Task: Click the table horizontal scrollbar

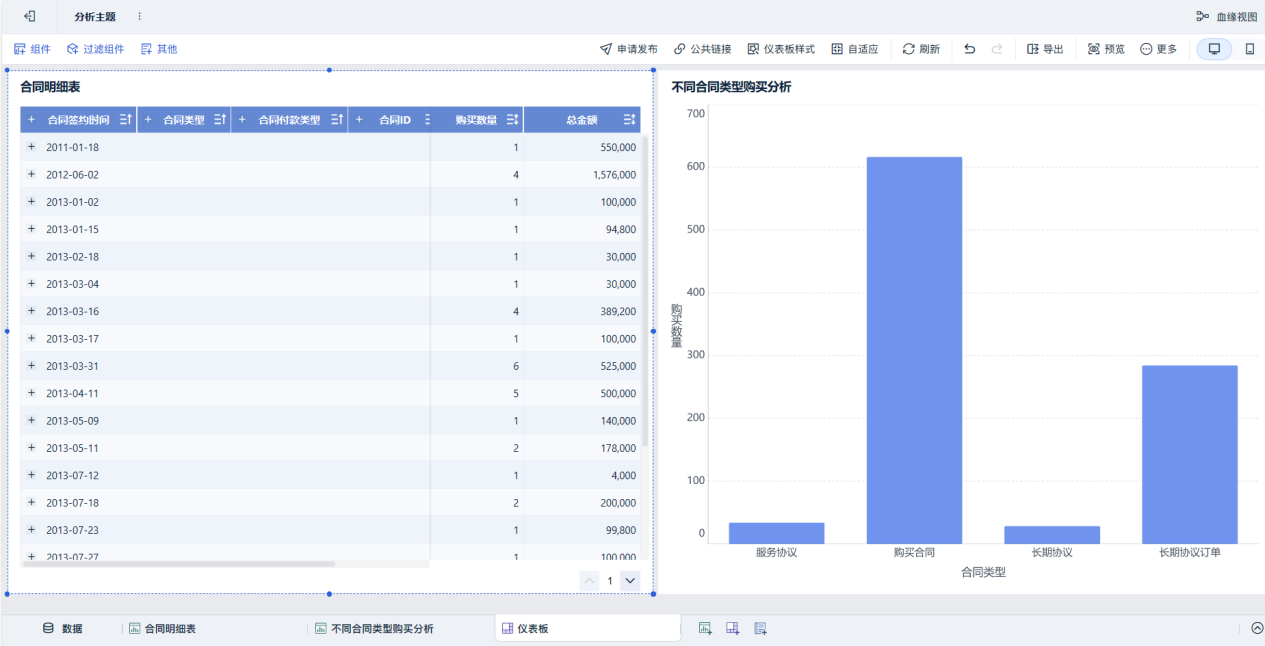Action: pyautogui.click(x=178, y=564)
